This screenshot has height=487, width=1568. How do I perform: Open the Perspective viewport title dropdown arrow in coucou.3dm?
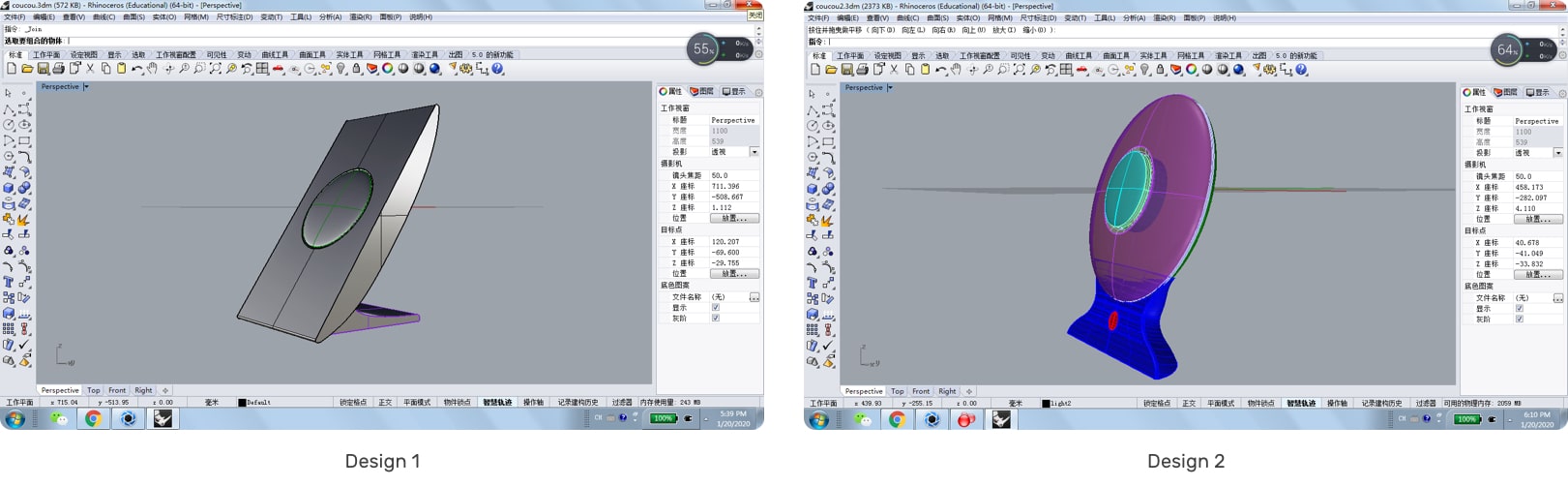(x=86, y=87)
